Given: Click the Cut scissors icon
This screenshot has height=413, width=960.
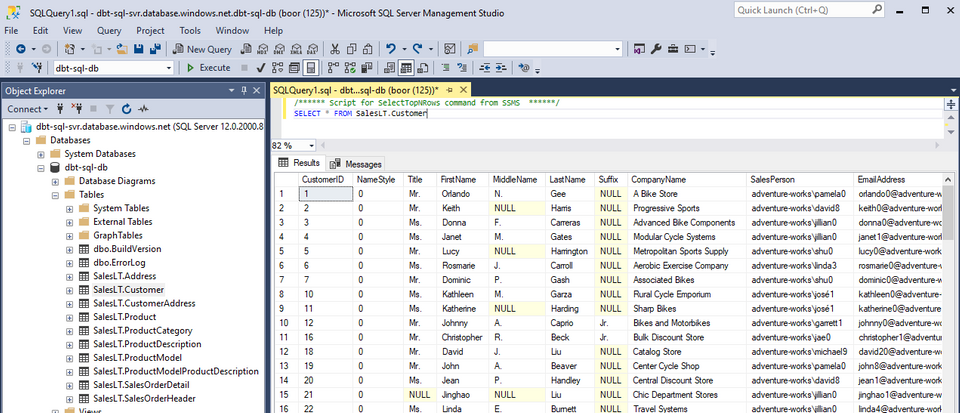Looking at the screenshot, I should (336, 48).
